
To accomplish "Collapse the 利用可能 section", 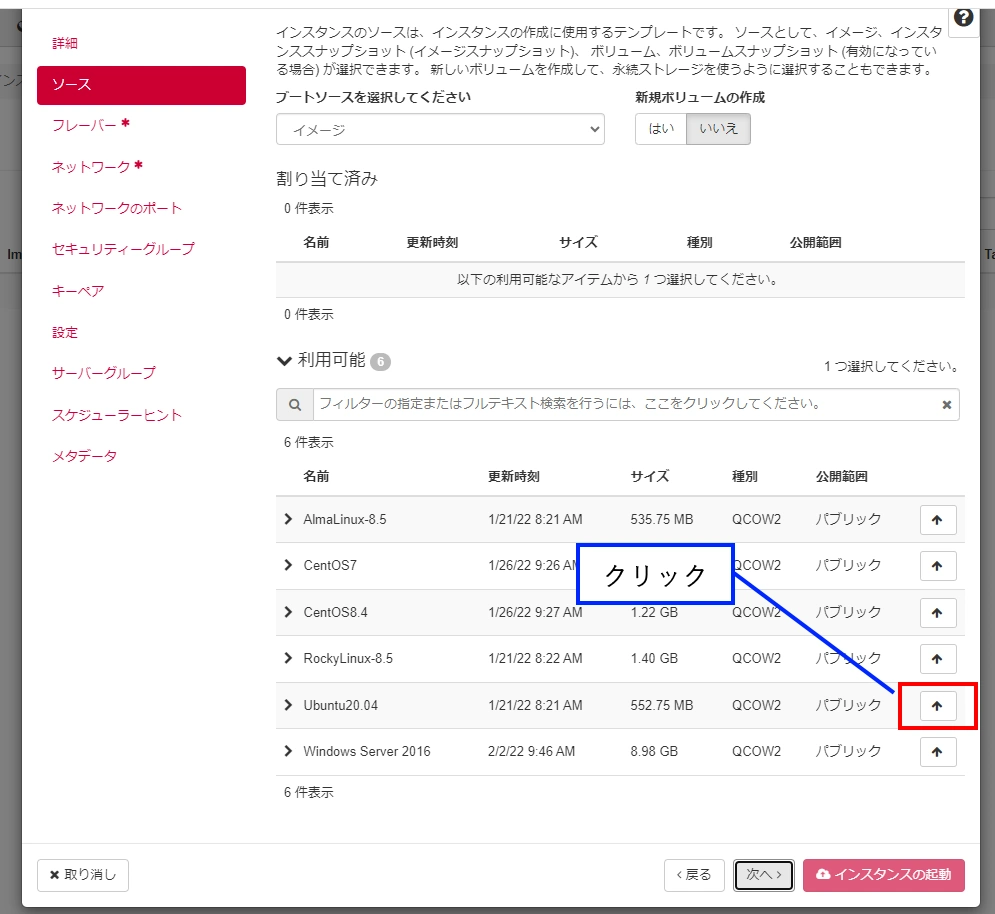I will (285, 361).
